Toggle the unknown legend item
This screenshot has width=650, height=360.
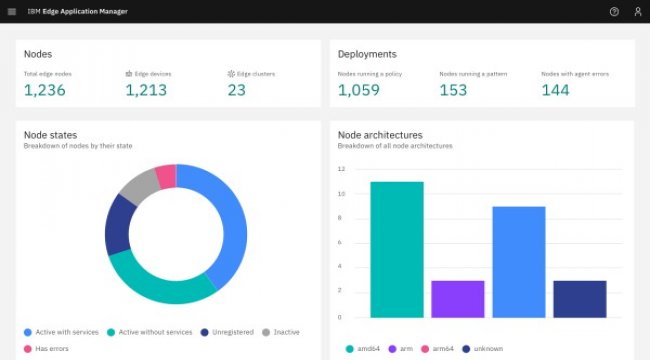click(483, 349)
